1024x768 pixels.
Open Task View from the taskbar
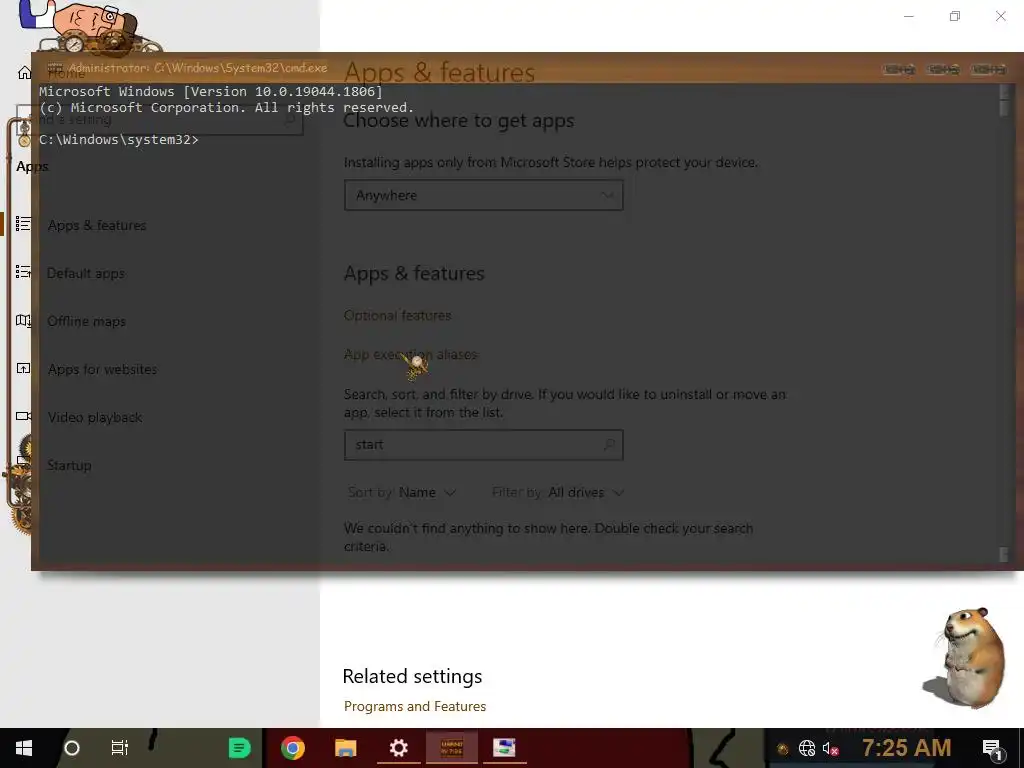point(120,748)
